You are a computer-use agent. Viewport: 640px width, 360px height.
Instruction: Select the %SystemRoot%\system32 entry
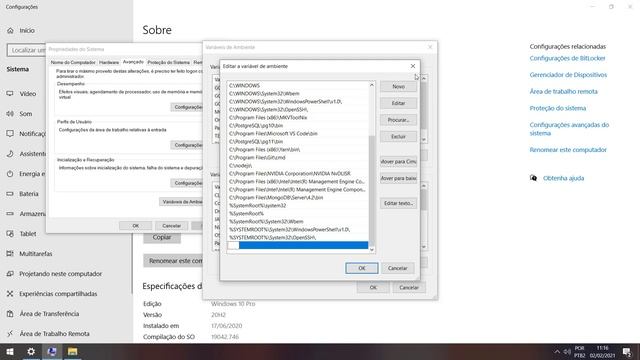298,205
